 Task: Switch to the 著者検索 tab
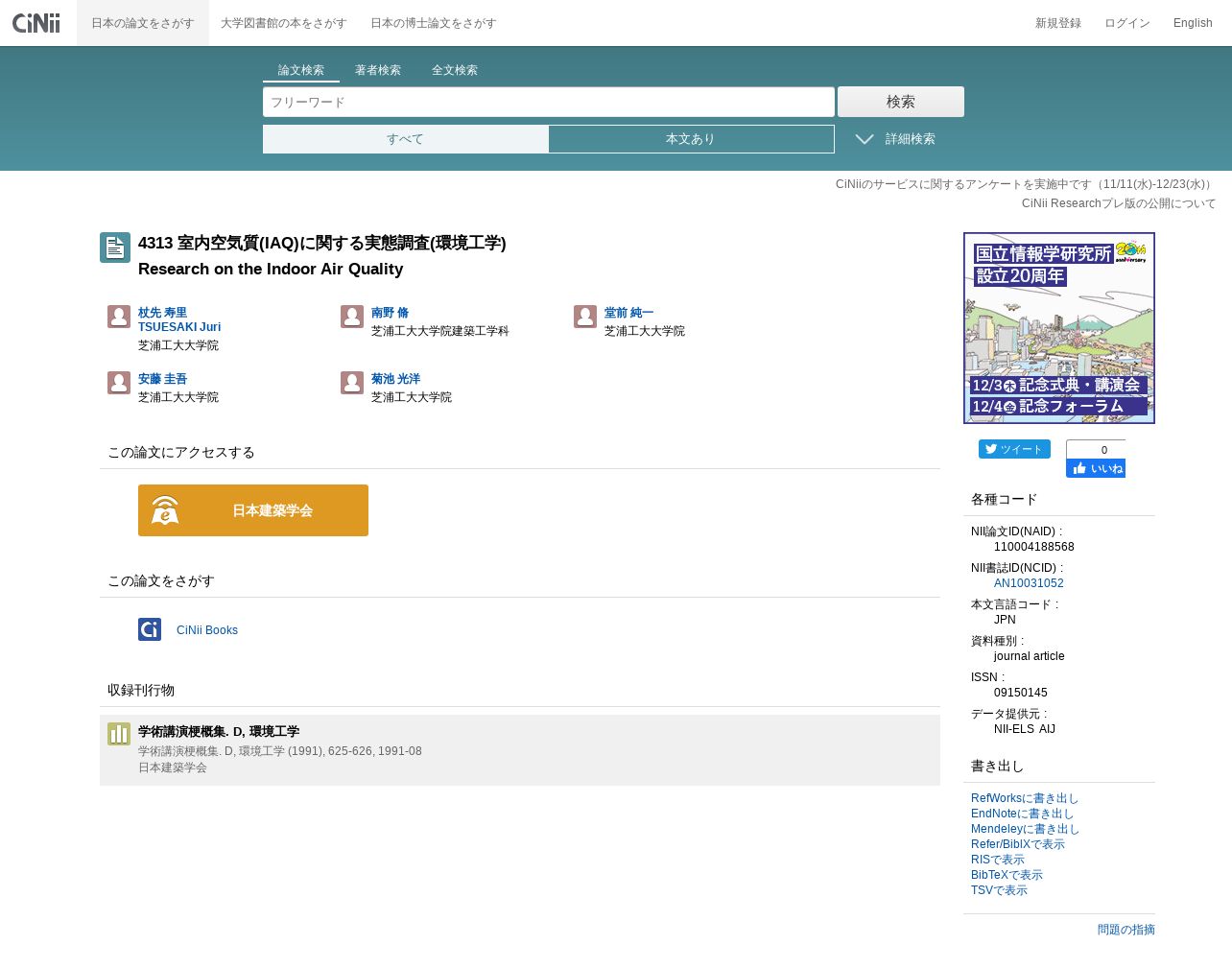[x=378, y=70]
